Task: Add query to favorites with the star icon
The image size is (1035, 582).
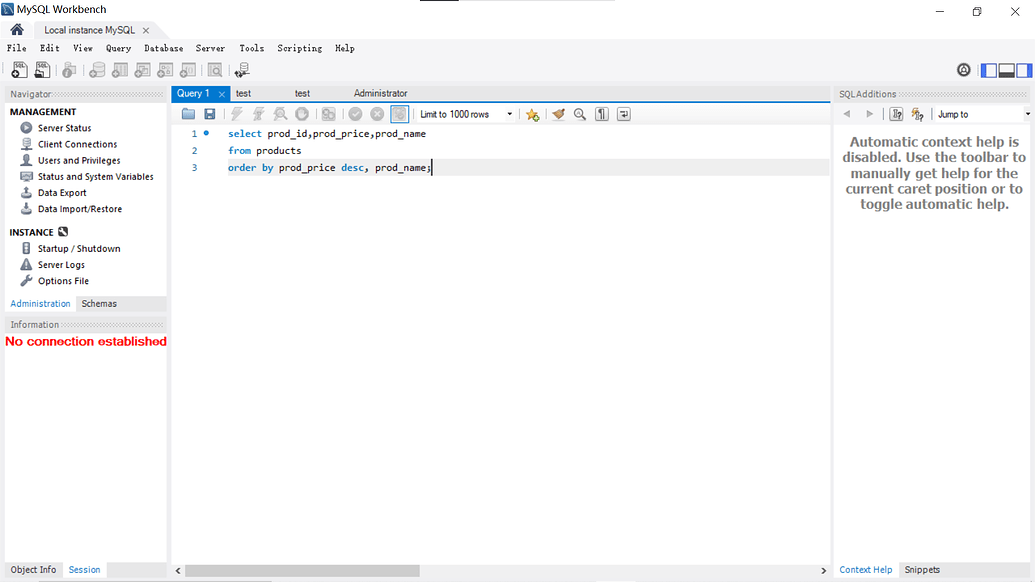Action: [532, 115]
